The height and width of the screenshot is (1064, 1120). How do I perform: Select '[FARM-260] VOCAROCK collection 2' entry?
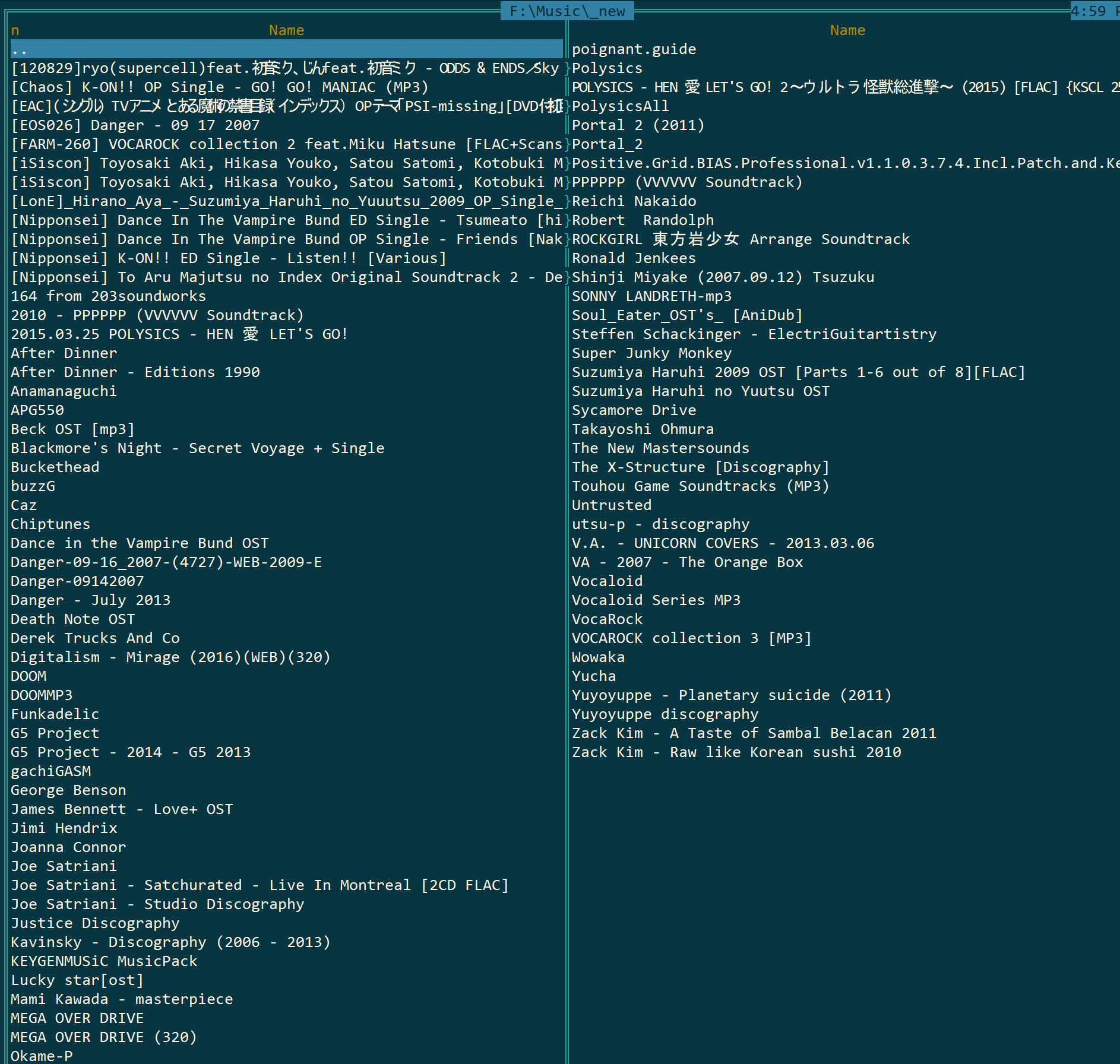[286, 144]
